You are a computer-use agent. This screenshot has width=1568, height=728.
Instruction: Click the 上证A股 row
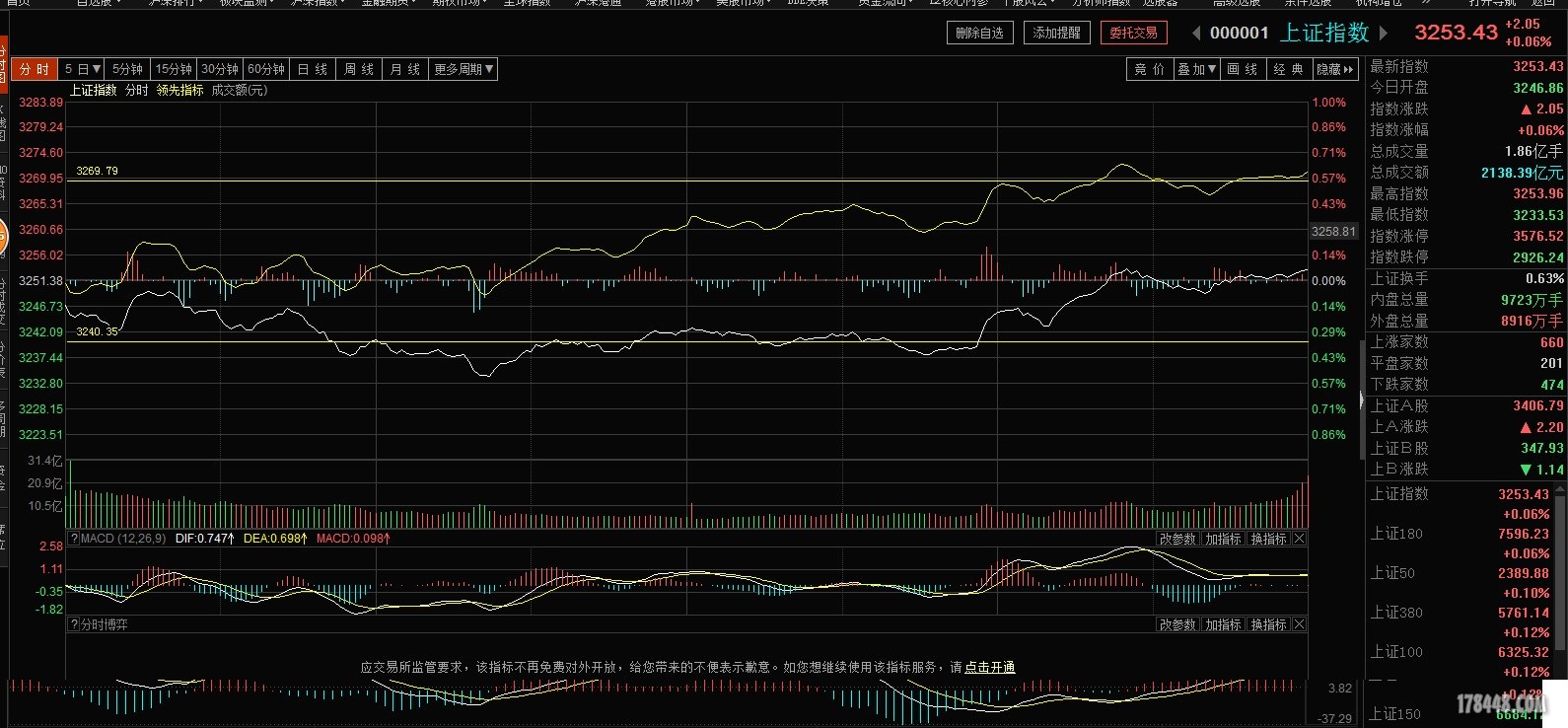[1466, 405]
